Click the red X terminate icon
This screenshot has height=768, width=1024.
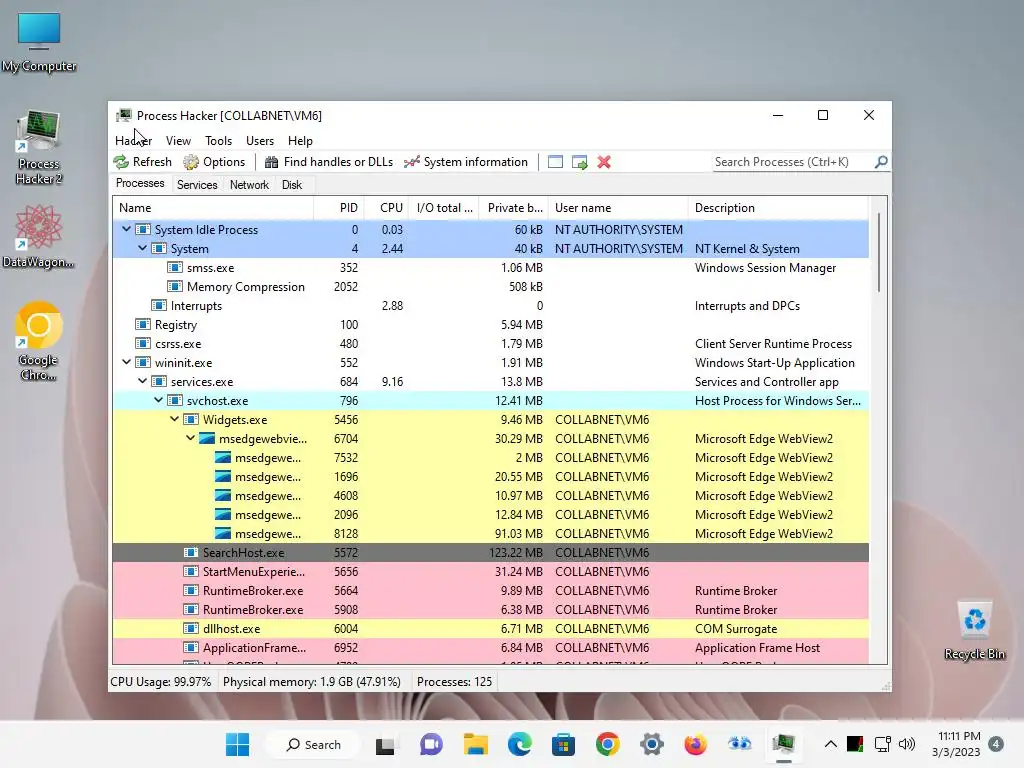coord(604,162)
